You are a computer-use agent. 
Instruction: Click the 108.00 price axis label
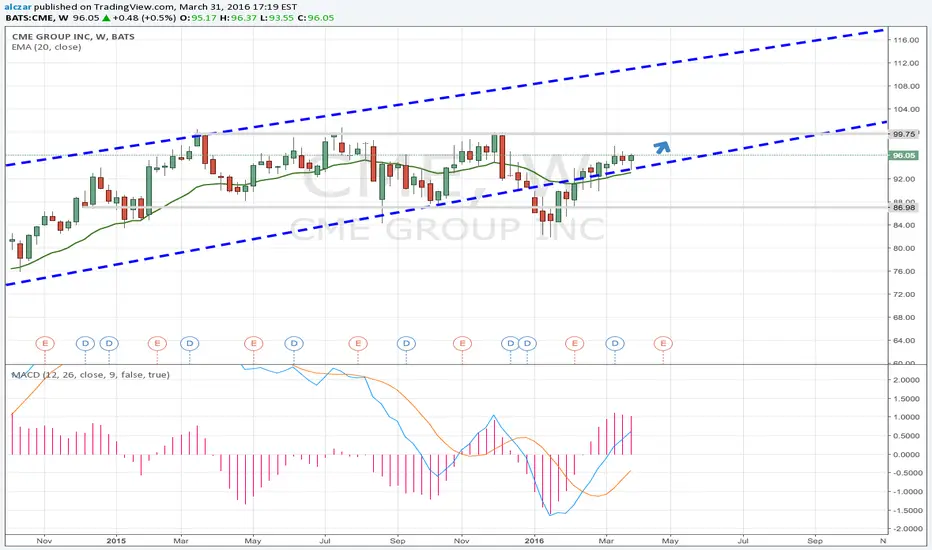tap(906, 86)
